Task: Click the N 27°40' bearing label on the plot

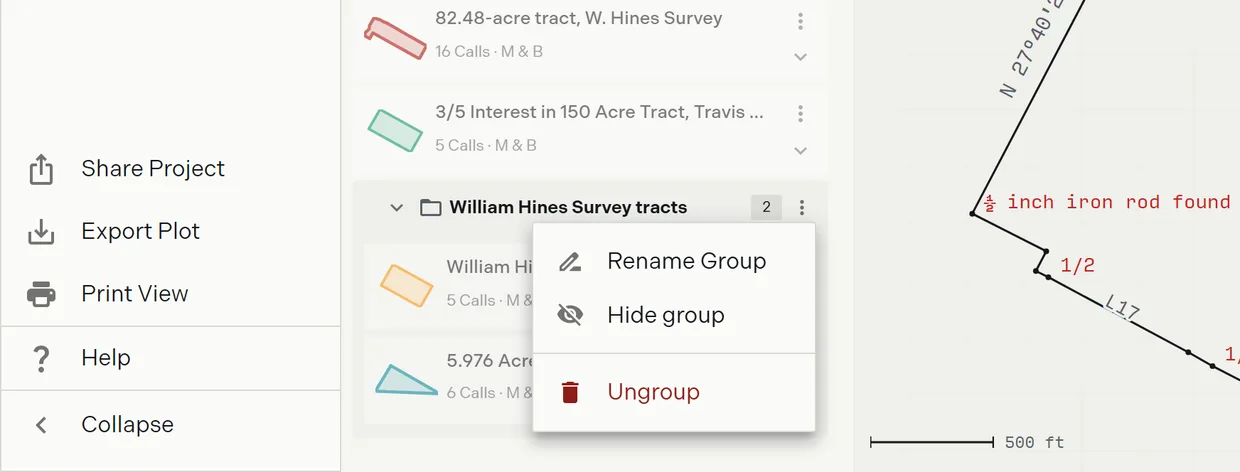Action: coord(1034,48)
